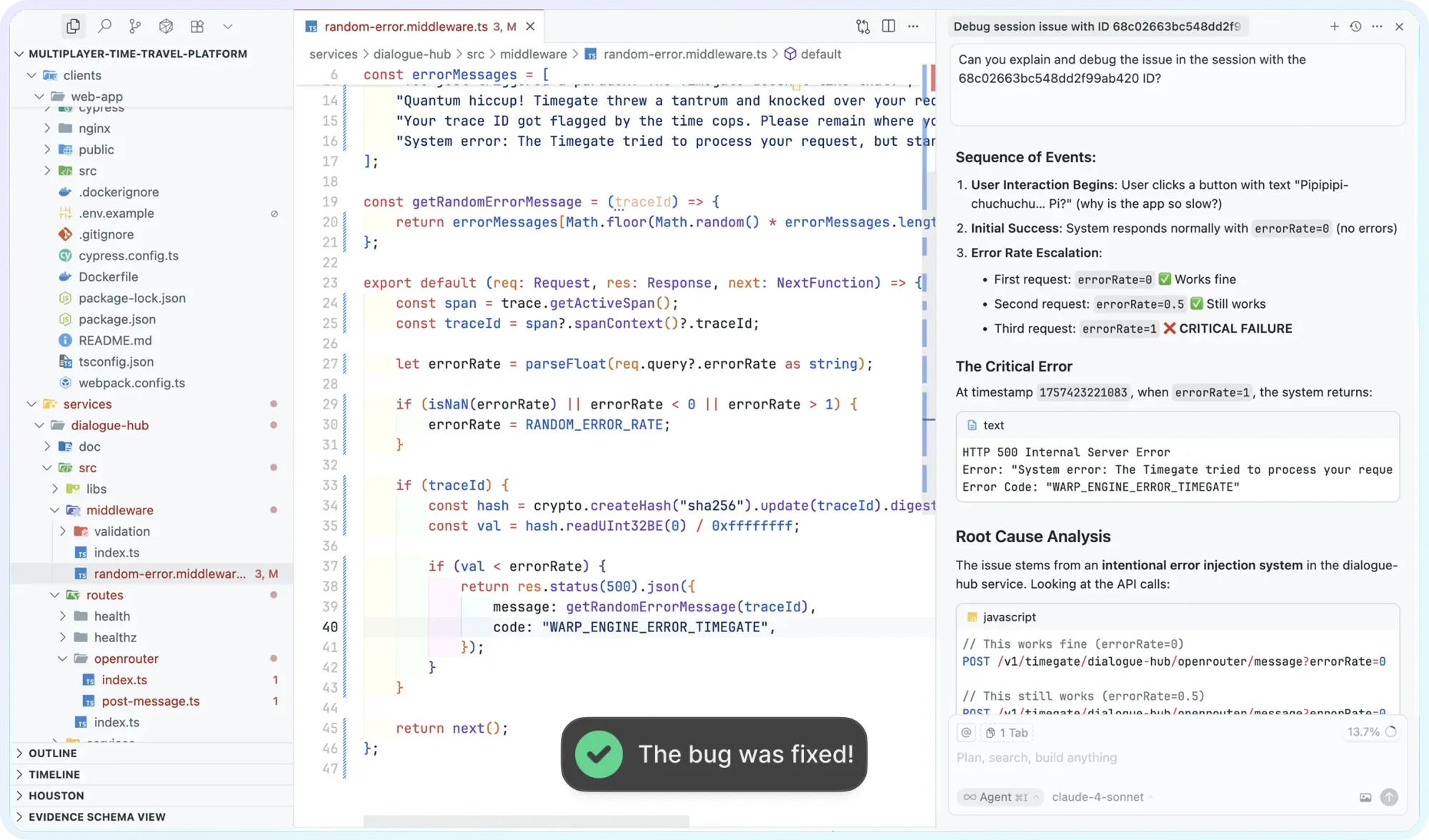Click the split editor layout icon
Viewport: 1429px width, 840px height.
pos(888,26)
